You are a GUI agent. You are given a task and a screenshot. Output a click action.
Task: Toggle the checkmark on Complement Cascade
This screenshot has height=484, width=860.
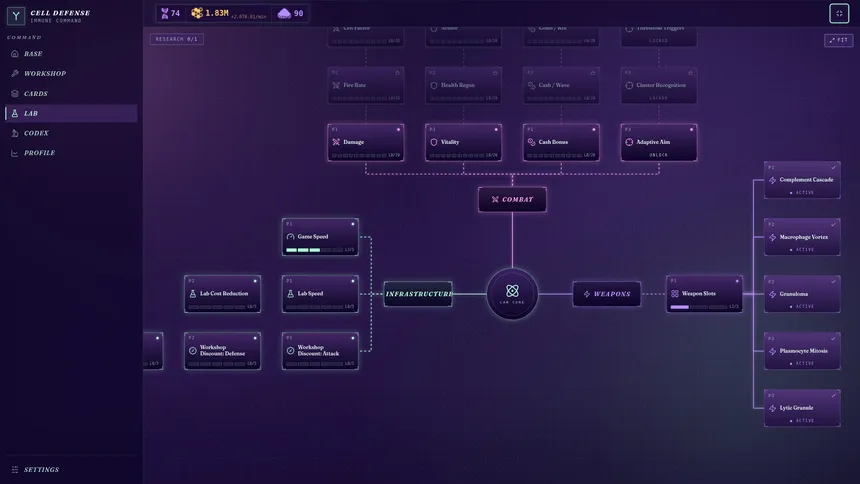tap(834, 167)
